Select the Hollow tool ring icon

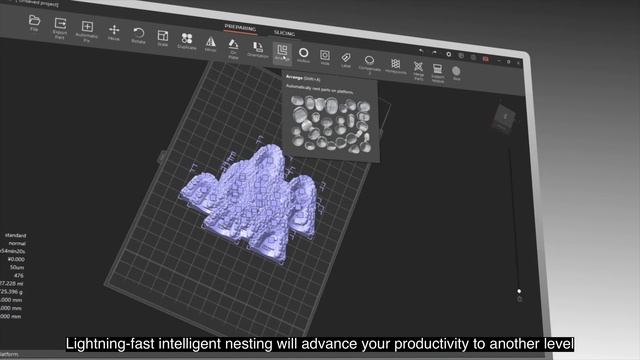[x=303, y=53]
